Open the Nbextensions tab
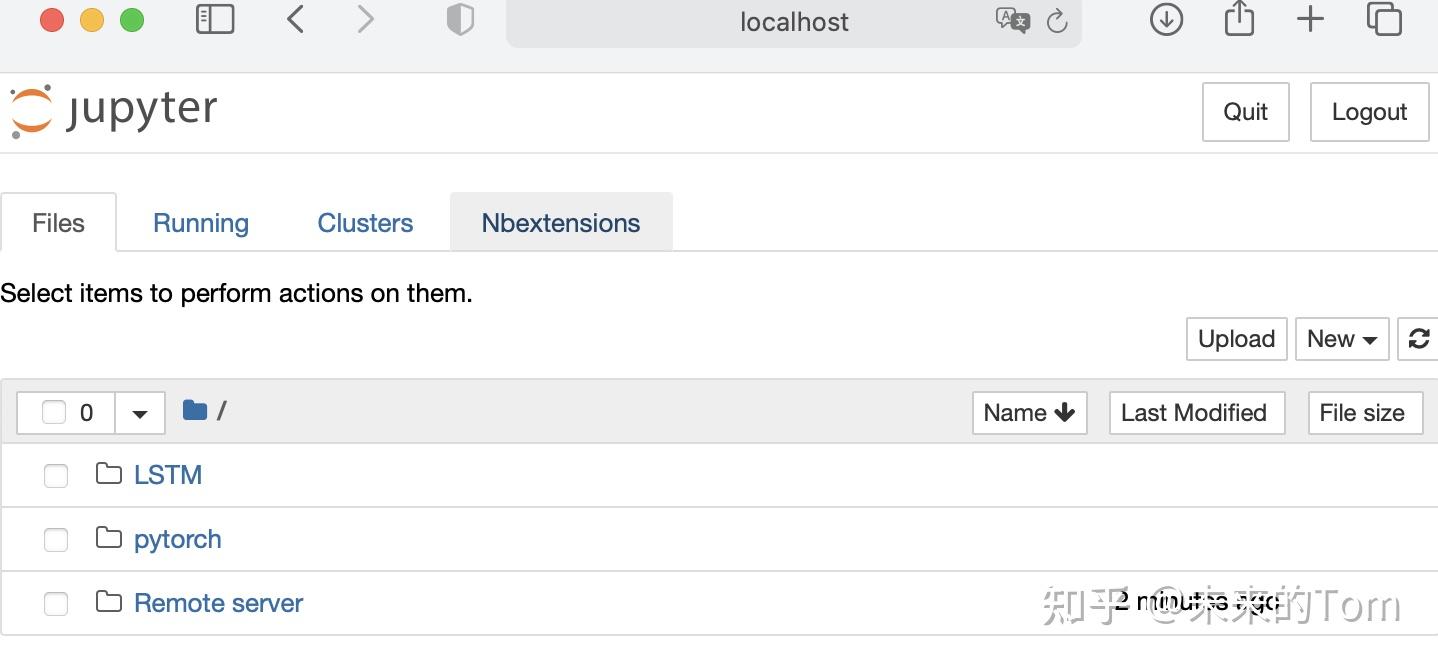Image resolution: width=1438 pixels, height=664 pixels. [561, 223]
